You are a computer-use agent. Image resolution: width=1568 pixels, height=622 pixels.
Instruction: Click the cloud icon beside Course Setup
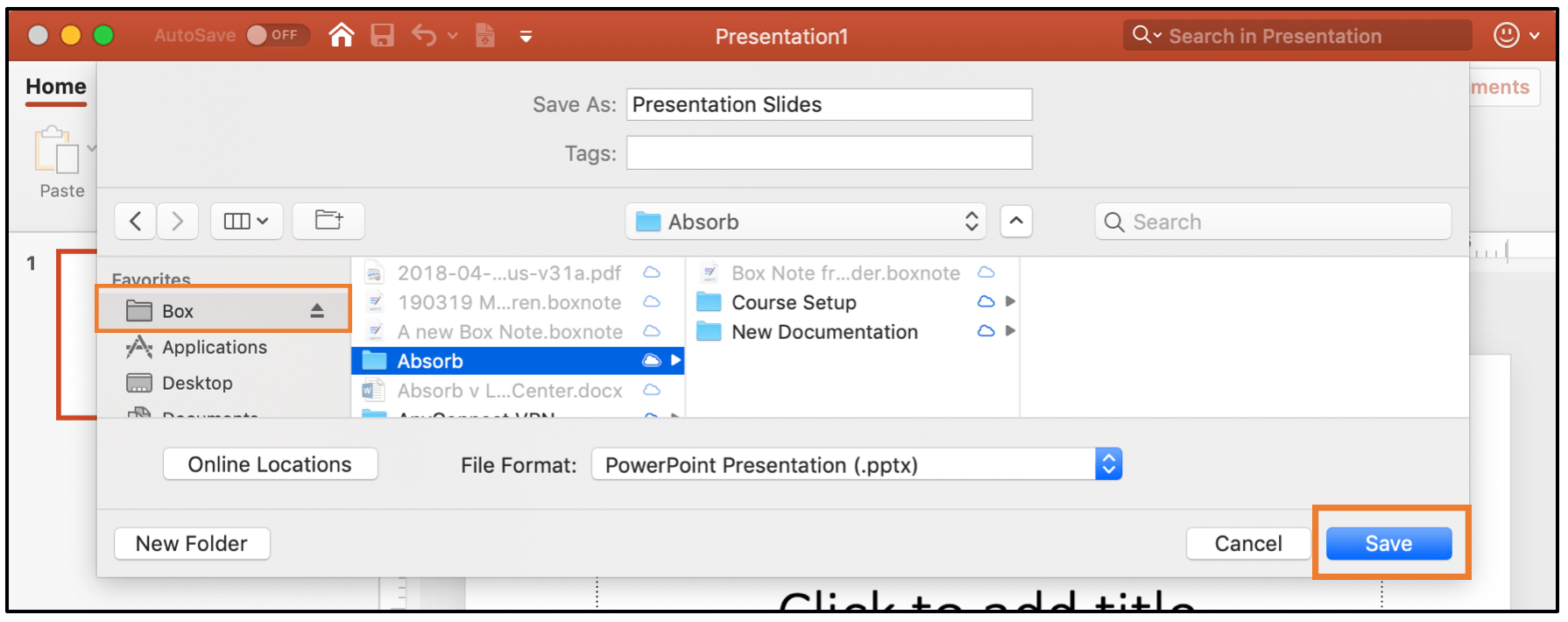(x=985, y=301)
